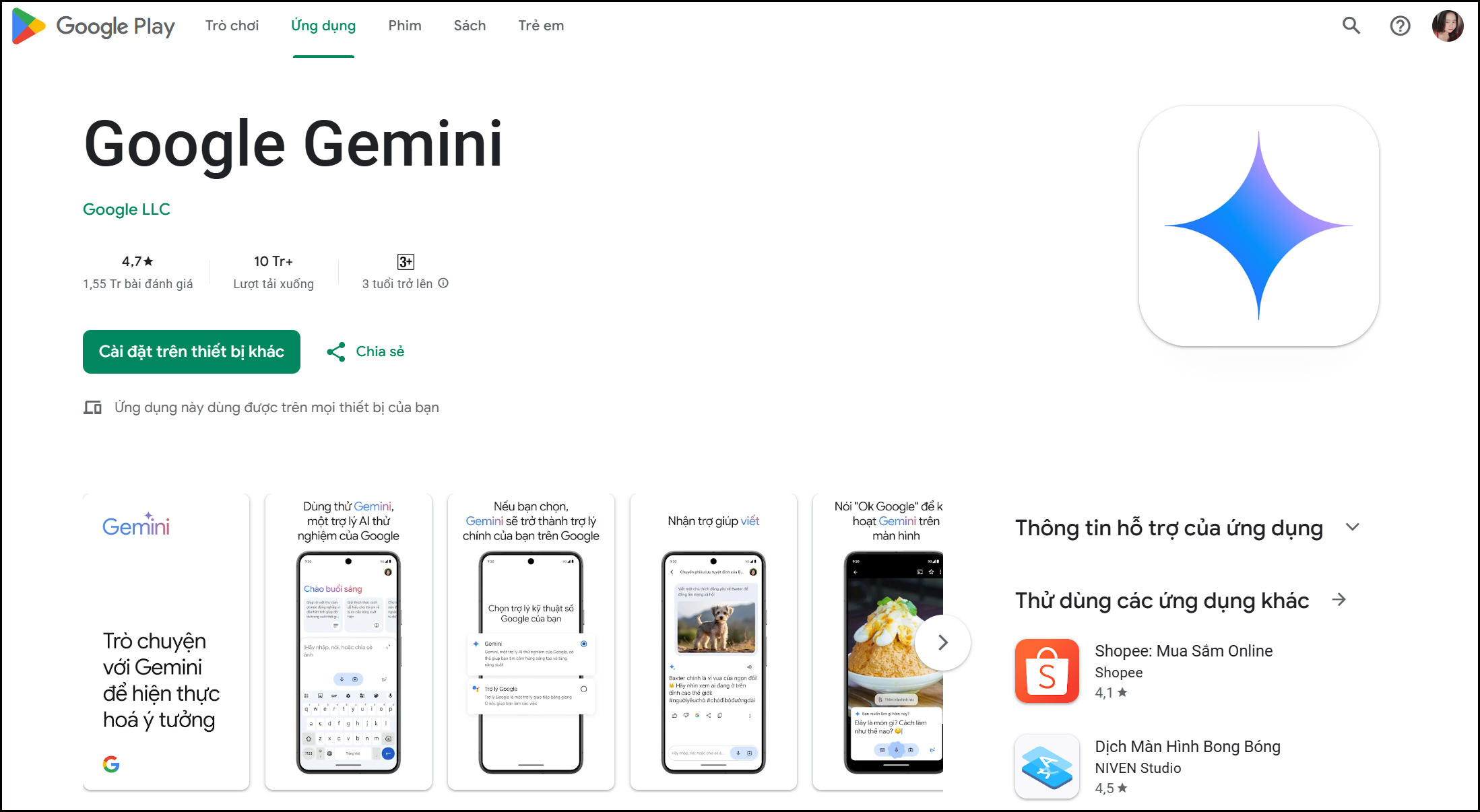Click the Google LLC developer link
The image size is (1480, 812).
[x=127, y=210]
